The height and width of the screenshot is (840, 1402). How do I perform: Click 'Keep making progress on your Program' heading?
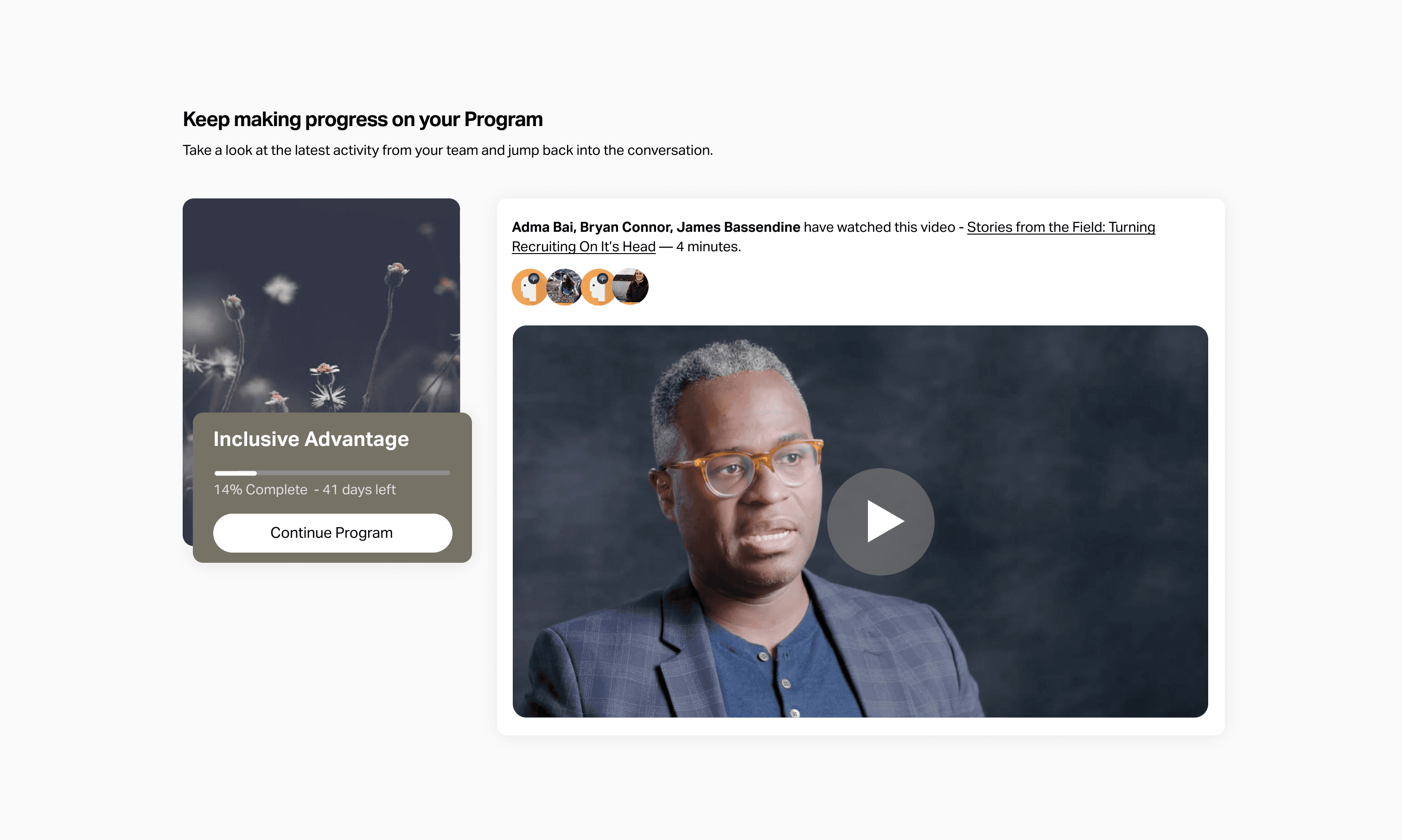pos(362,120)
